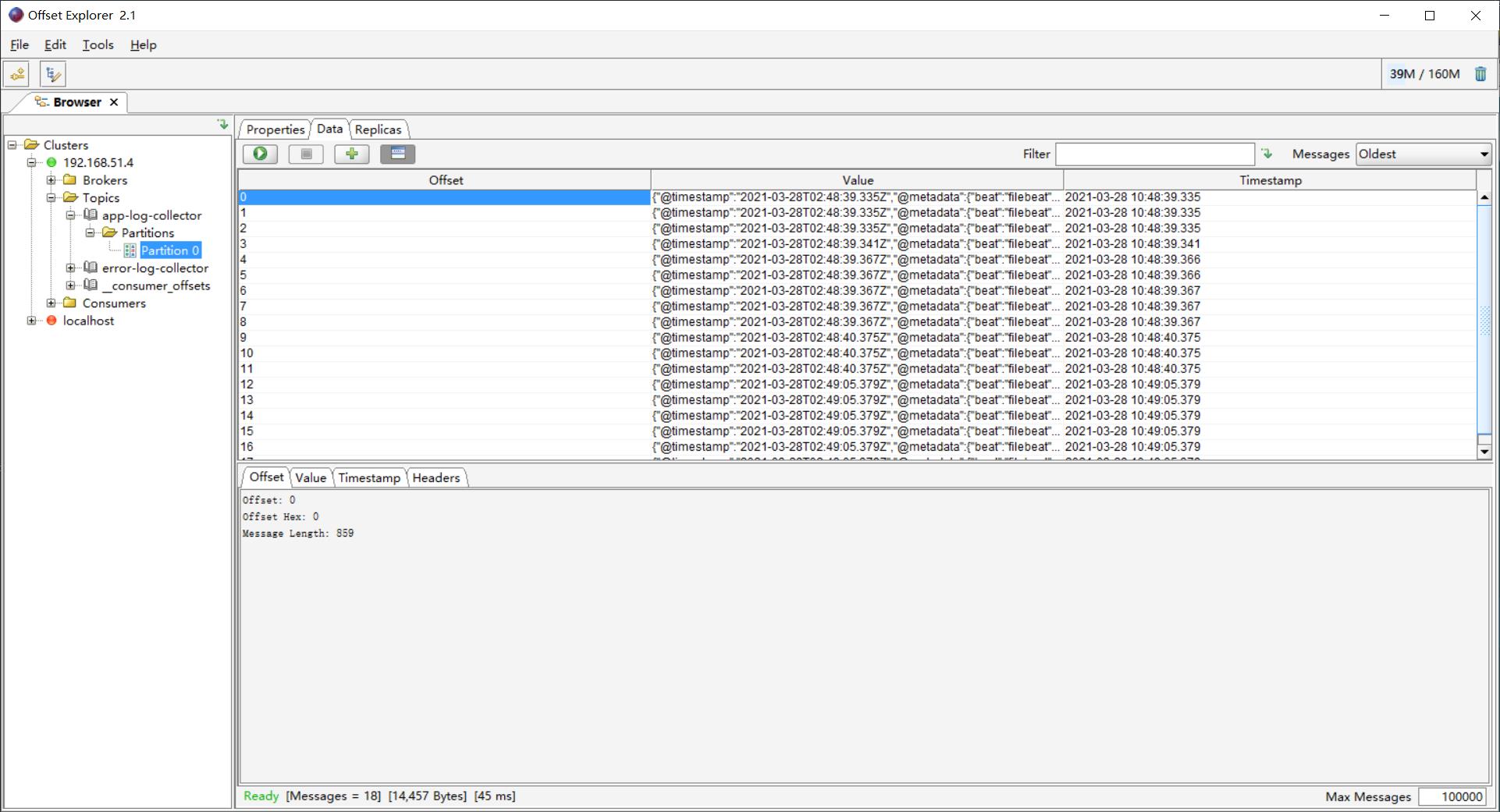
Task: Click timestamp 2021-03-28 10:48:39.341
Action: pos(1132,244)
